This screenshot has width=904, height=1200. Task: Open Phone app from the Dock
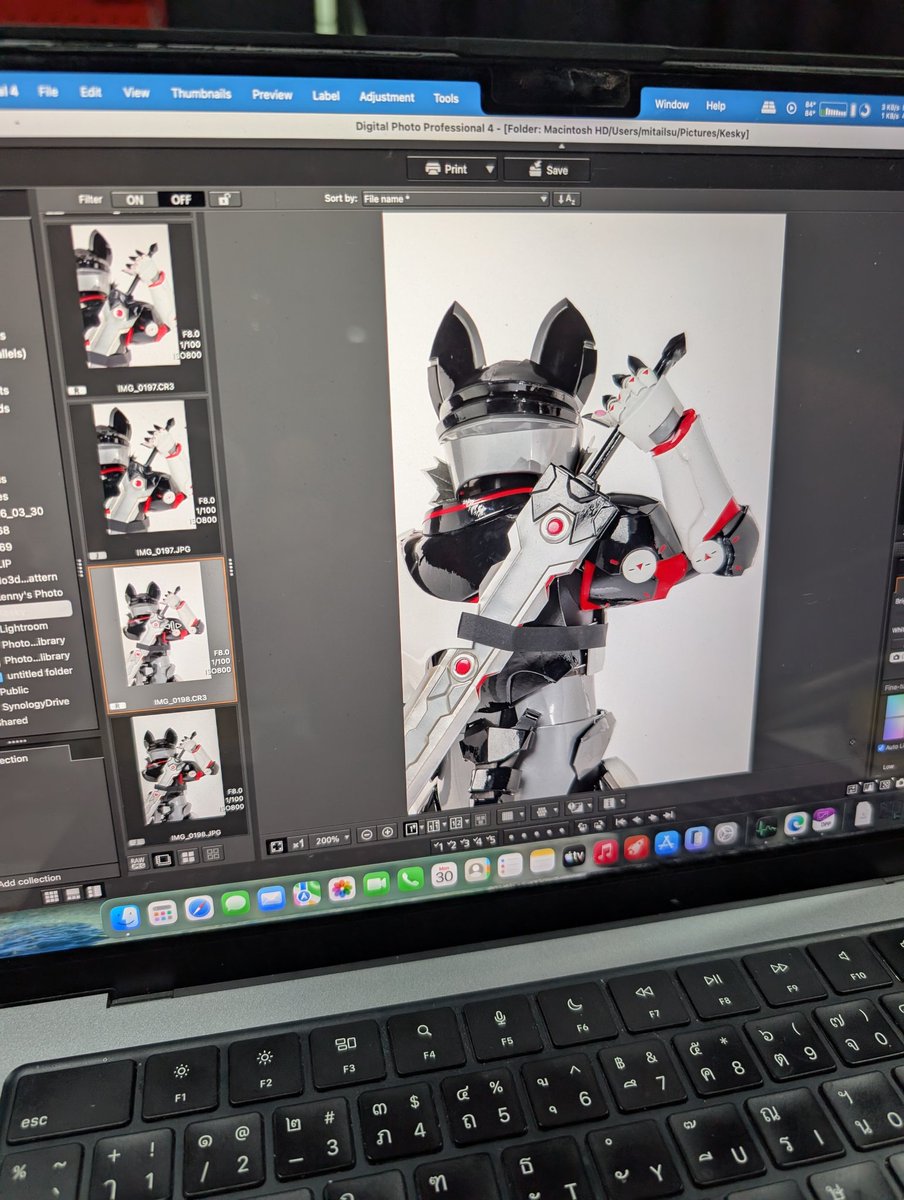click(410, 879)
